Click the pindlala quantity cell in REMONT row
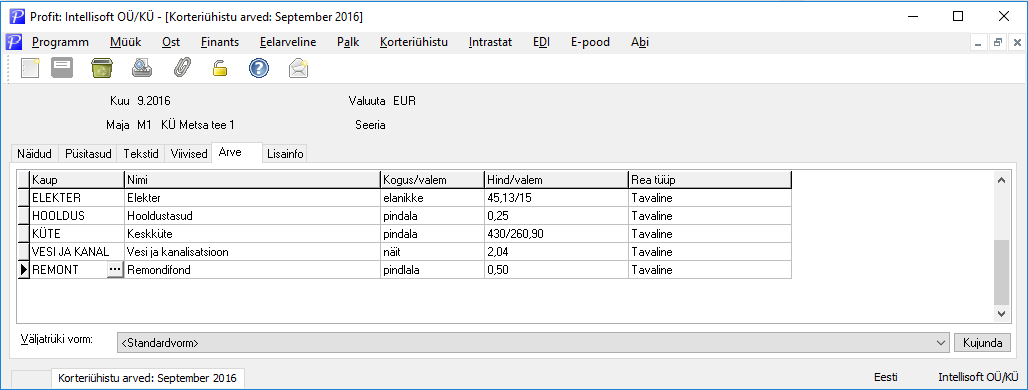1028x390 pixels. coord(432,269)
